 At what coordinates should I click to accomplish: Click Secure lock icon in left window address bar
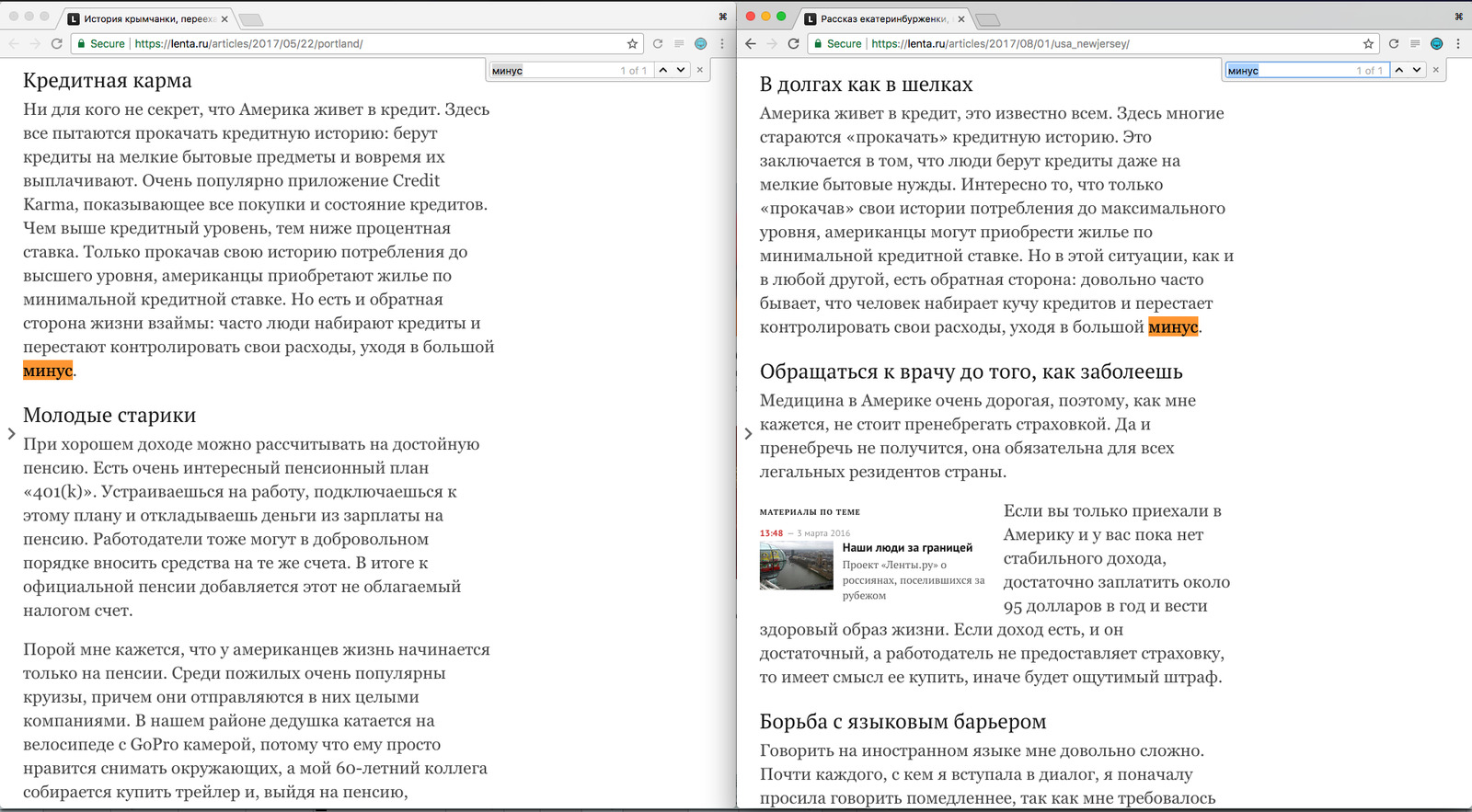click(x=82, y=43)
